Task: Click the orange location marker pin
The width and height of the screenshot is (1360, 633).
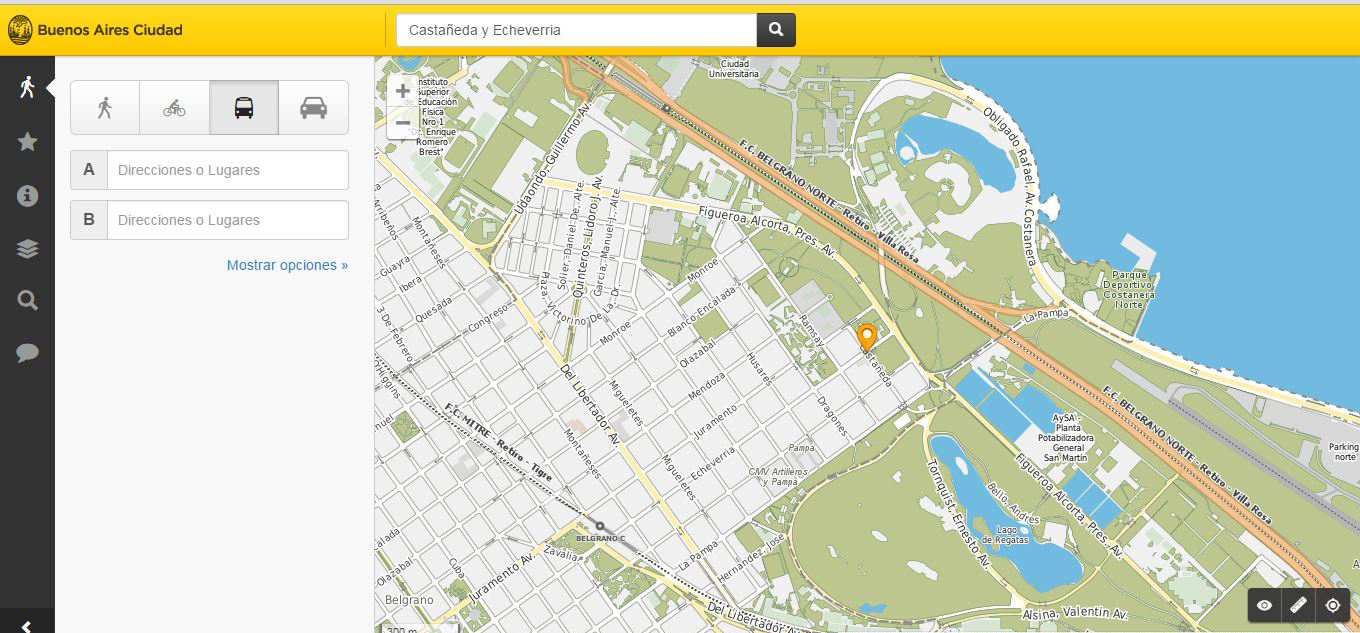Action: (867, 336)
